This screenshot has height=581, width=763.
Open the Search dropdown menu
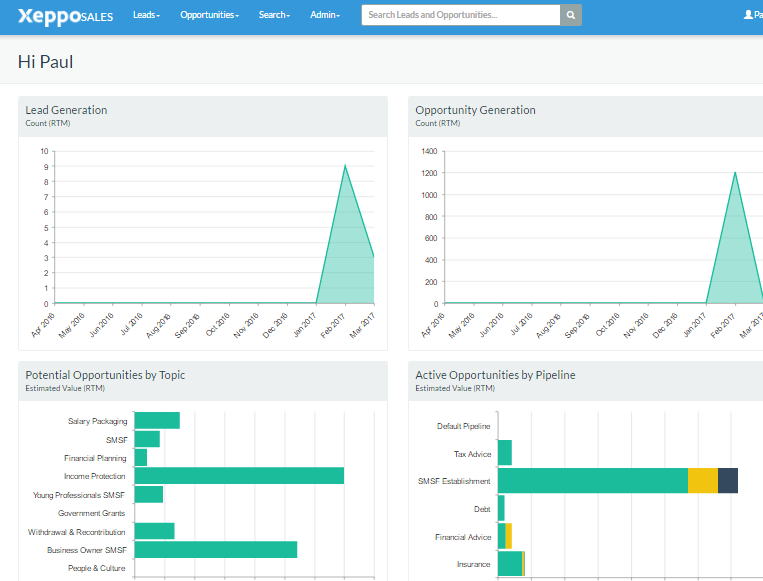[273, 15]
